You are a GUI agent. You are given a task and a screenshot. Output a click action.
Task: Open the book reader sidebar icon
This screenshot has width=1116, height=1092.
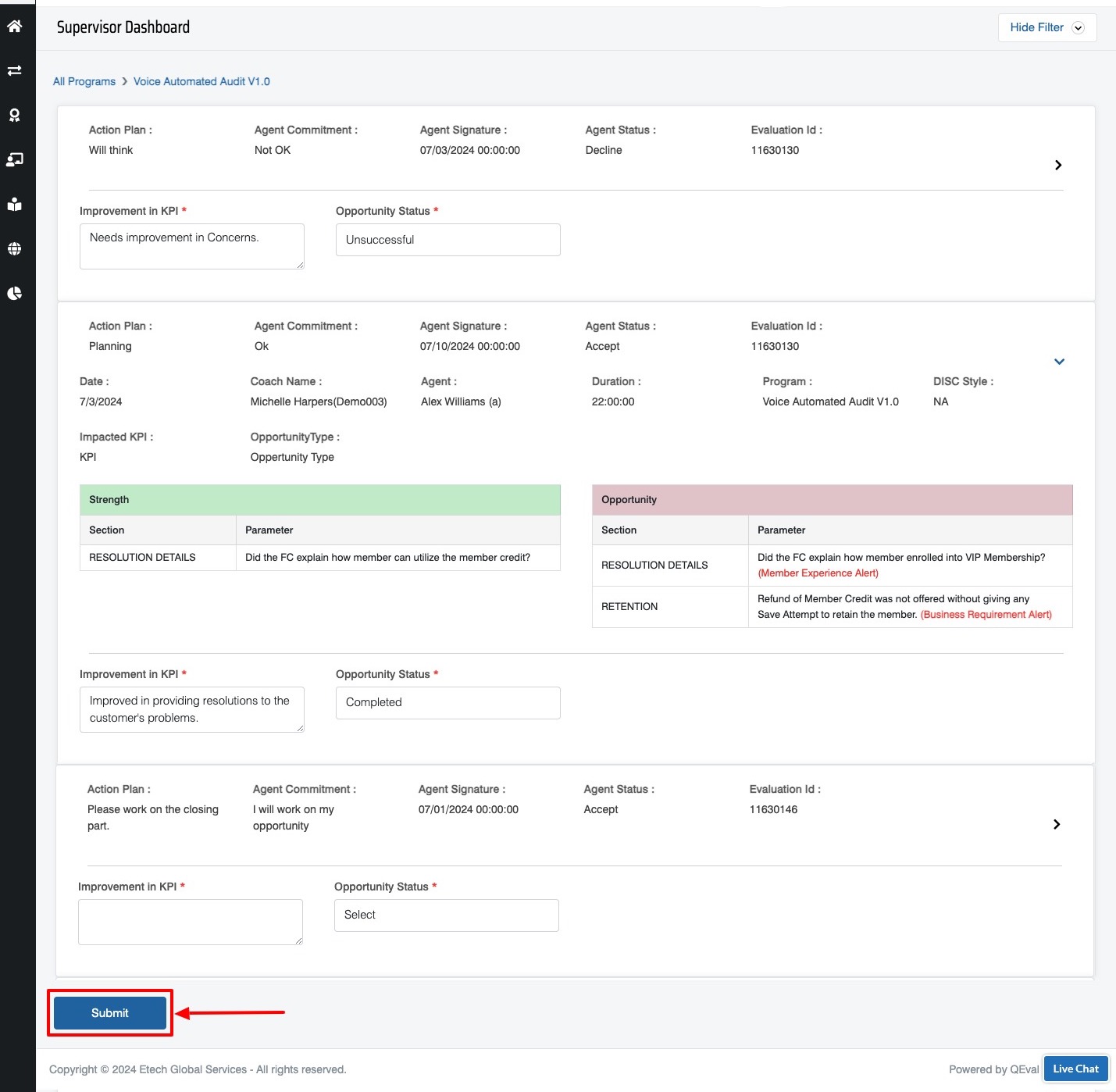(14, 205)
